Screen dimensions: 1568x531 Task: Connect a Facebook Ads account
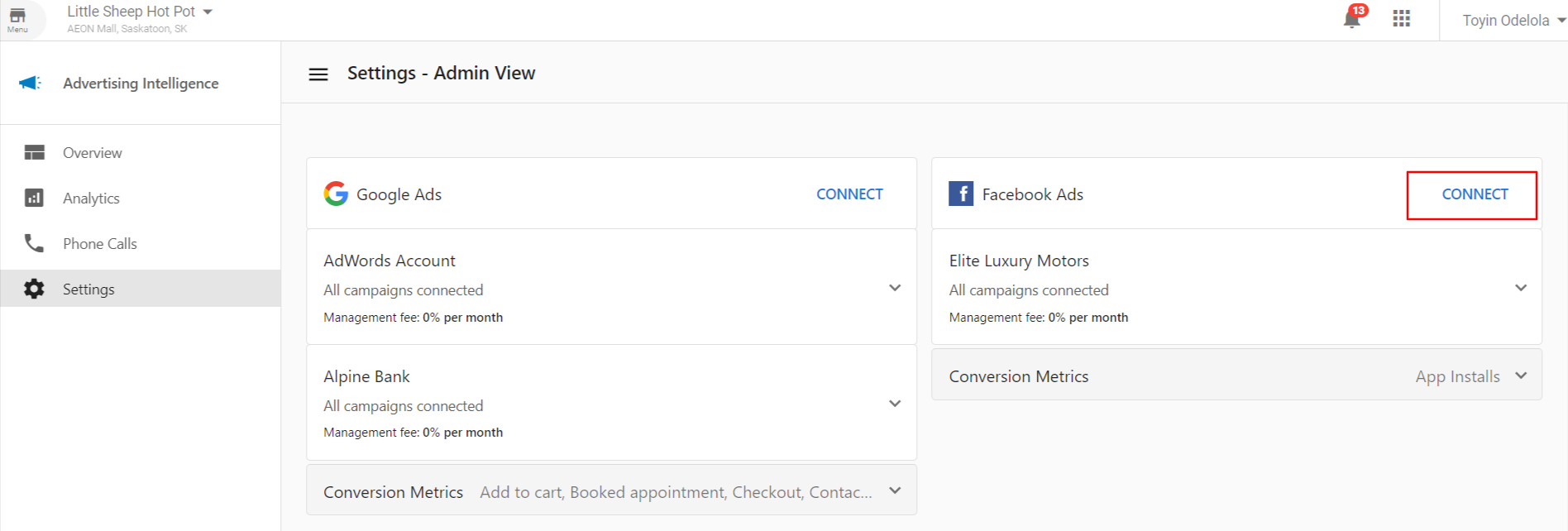(1473, 194)
